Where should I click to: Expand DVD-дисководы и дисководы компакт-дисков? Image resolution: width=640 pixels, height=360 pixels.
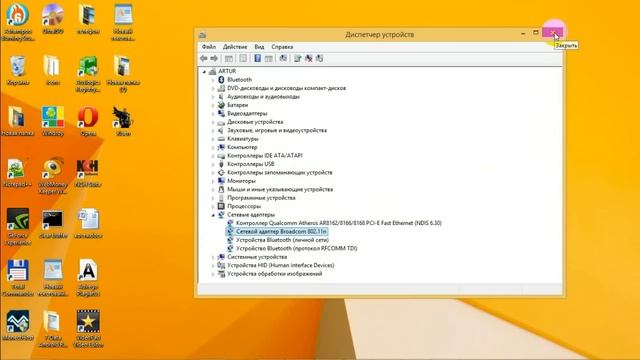pyautogui.click(x=213, y=89)
